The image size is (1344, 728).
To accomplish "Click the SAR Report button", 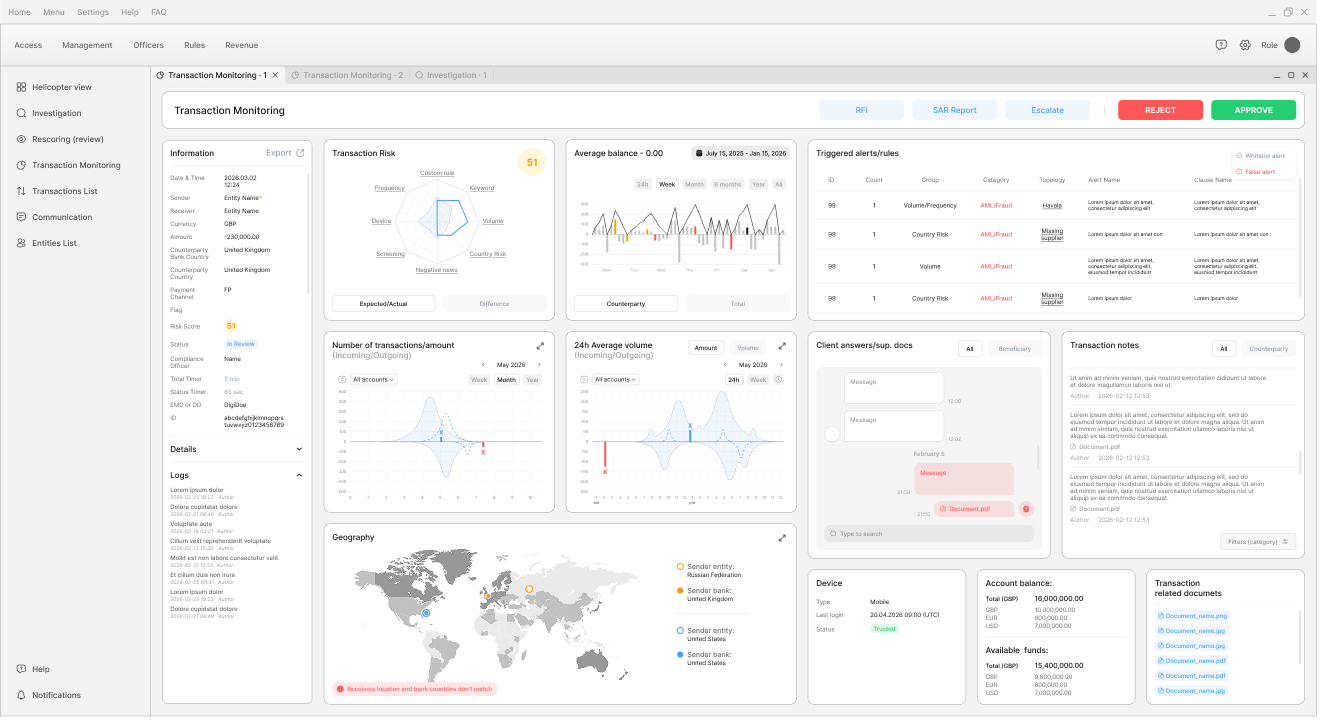I will pos(954,110).
